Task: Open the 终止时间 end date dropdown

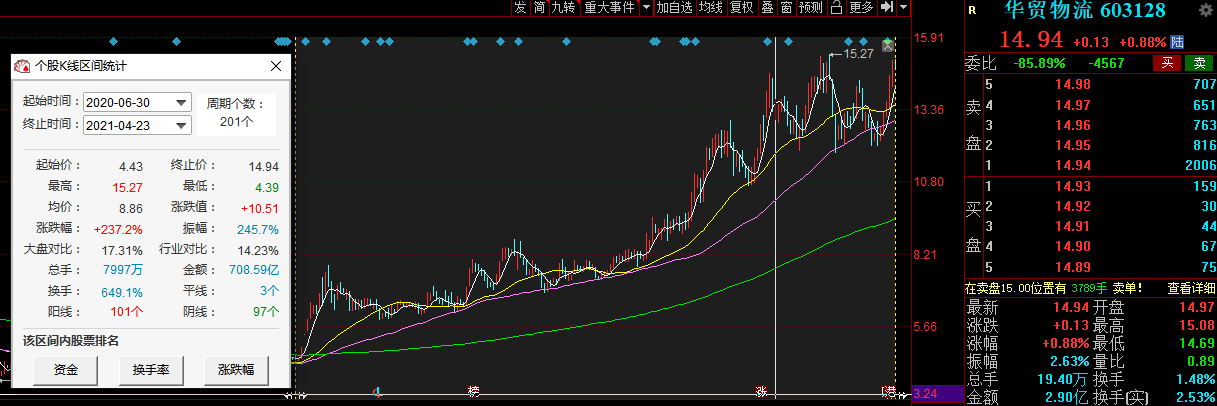Action: click(x=181, y=125)
